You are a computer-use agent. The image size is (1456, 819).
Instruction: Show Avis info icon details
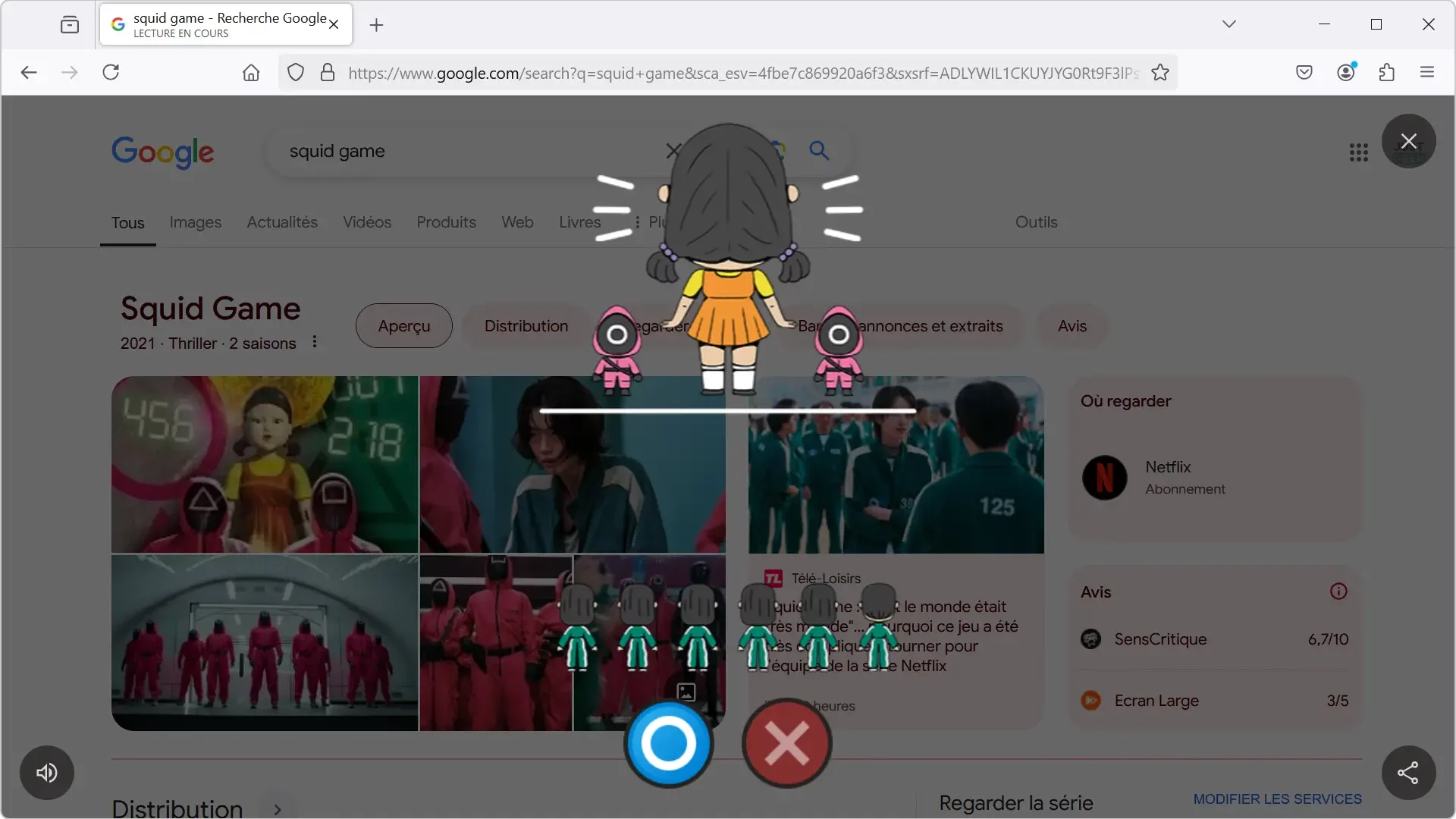click(1338, 591)
